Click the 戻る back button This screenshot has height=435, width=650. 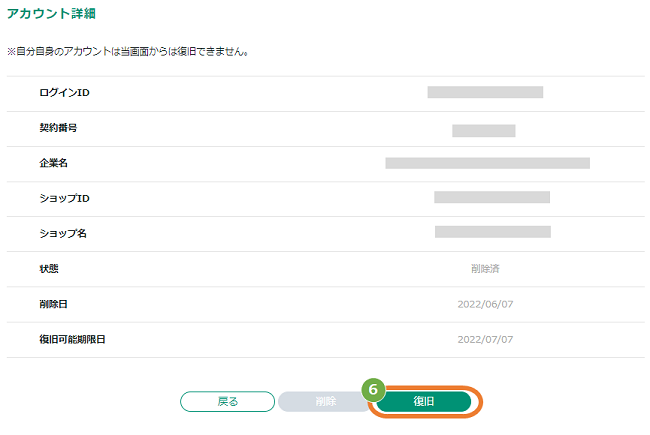coord(227,401)
